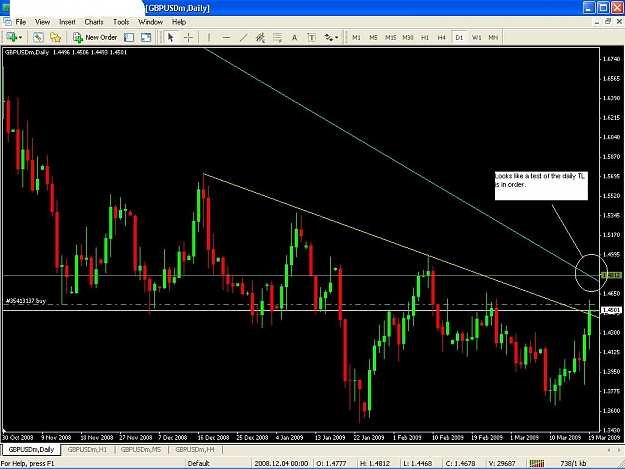Viewport: 625px width, 469px height.
Task: Click status bar close value C: 1.4678
Action: coord(460,463)
